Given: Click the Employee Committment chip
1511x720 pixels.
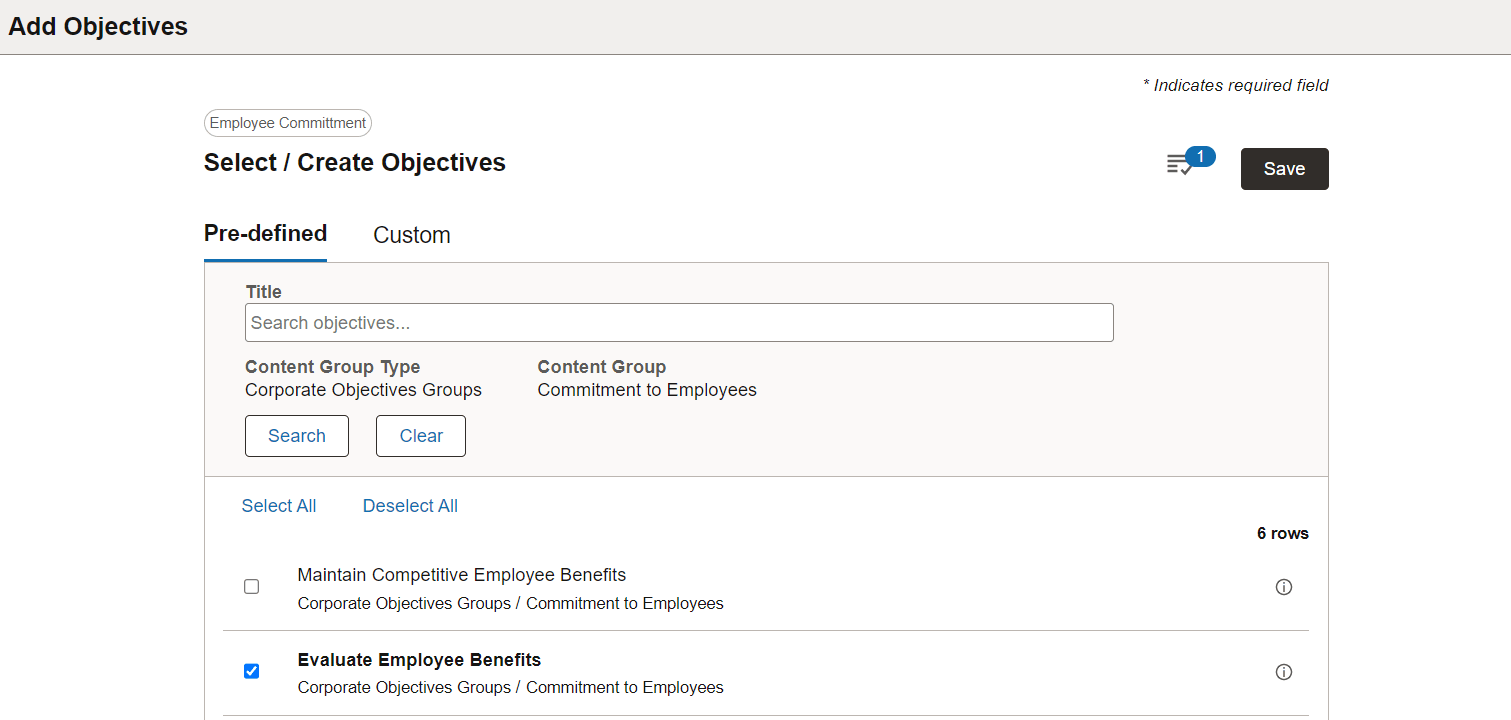Looking at the screenshot, I should point(287,123).
